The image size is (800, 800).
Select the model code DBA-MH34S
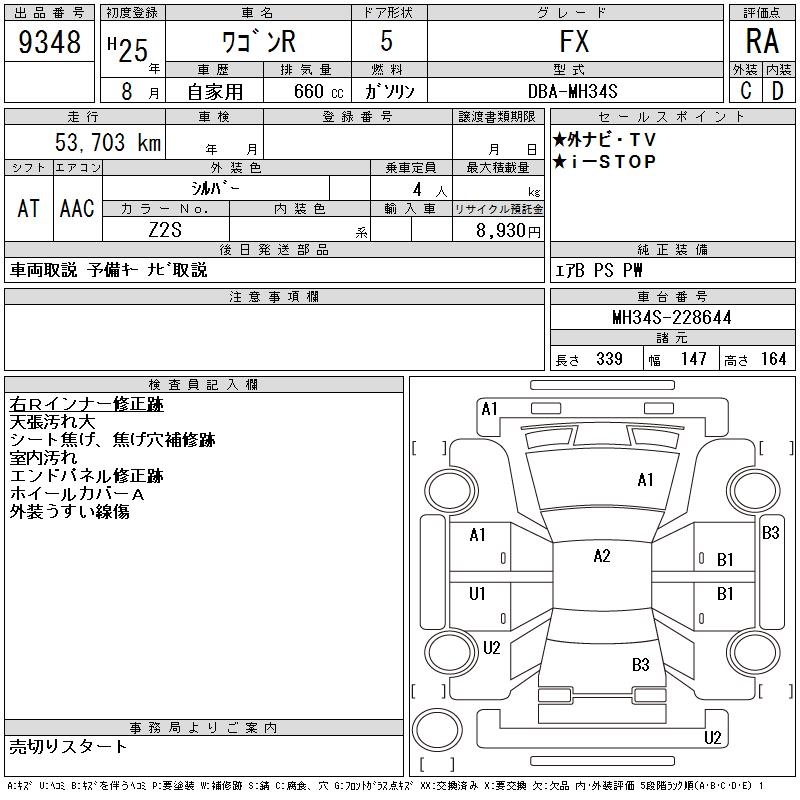tap(572, 92)
